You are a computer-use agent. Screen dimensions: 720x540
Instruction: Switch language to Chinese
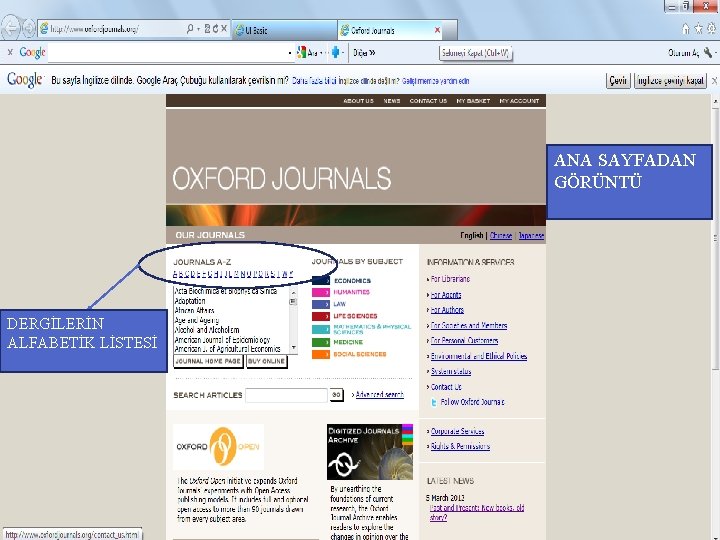coord(501,236)
